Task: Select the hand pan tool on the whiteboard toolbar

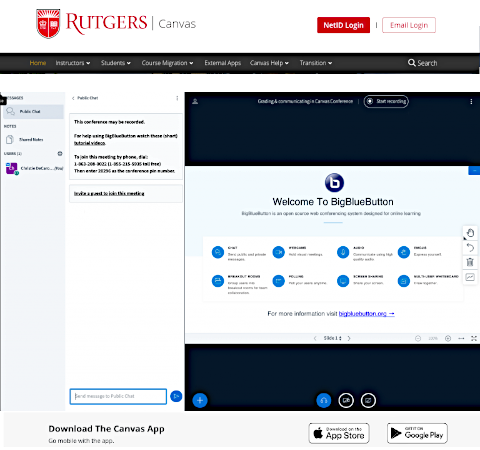Action: [470, 233]
